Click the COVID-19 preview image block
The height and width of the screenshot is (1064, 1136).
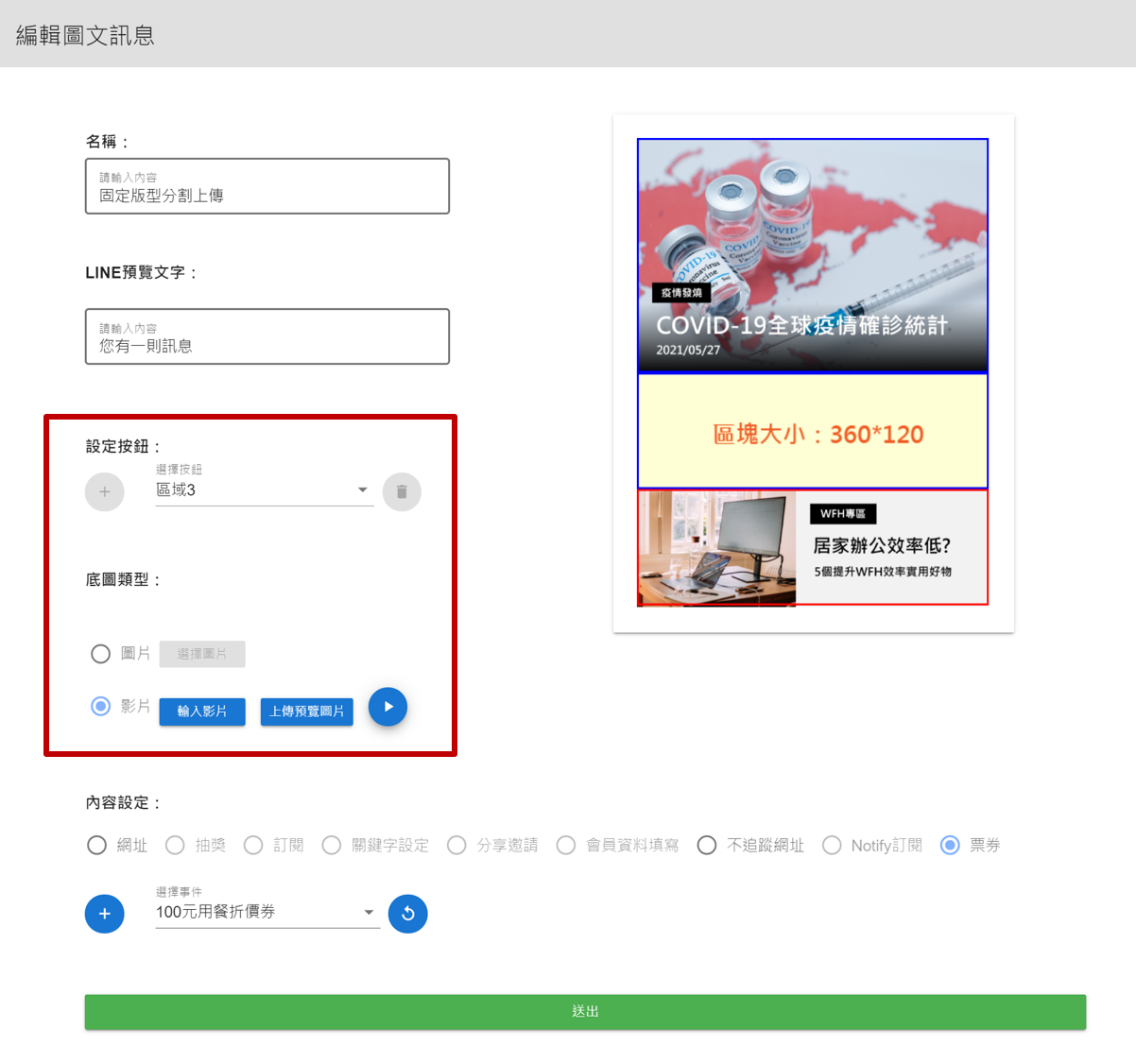(x=813, y=255)
